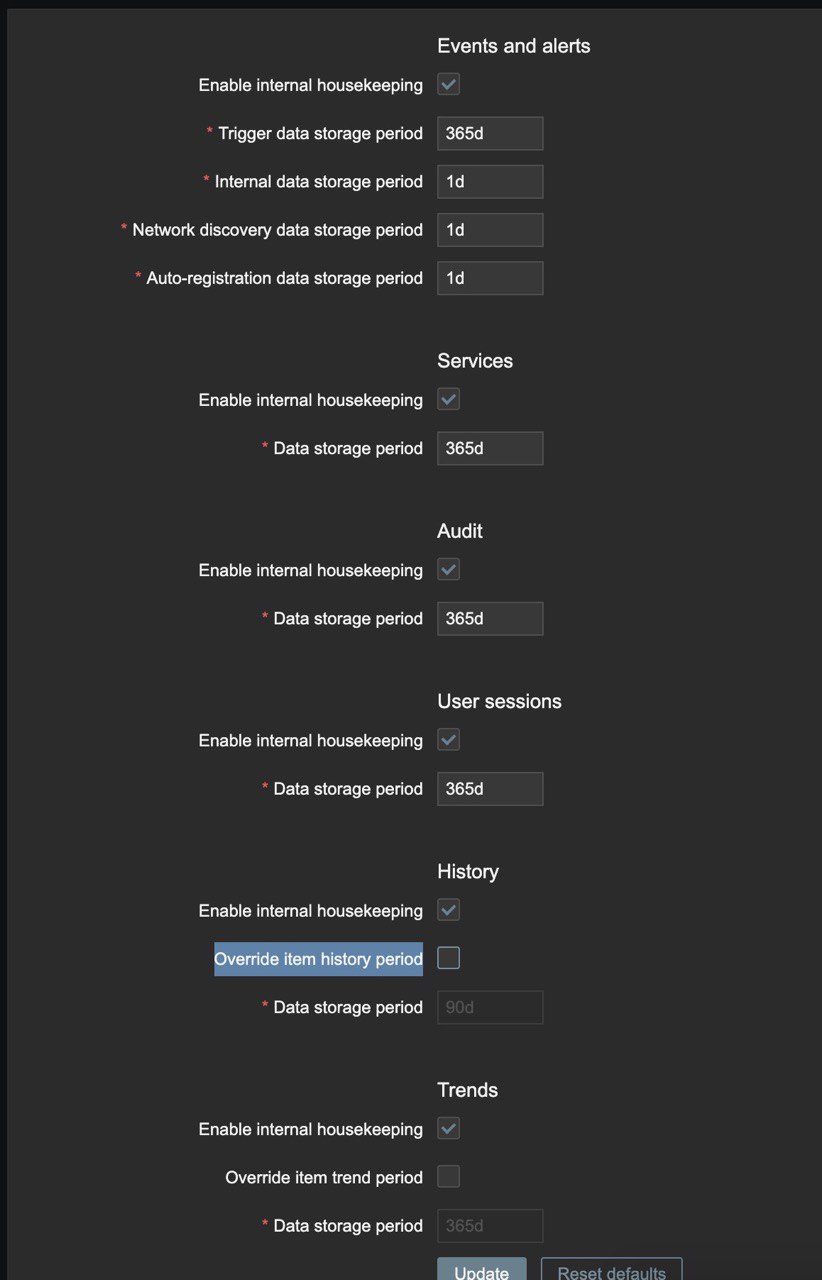Viewport: 822px width, 1280px height.
Task: Click the User sessions section heading
Action: click(x=499, y=701)
